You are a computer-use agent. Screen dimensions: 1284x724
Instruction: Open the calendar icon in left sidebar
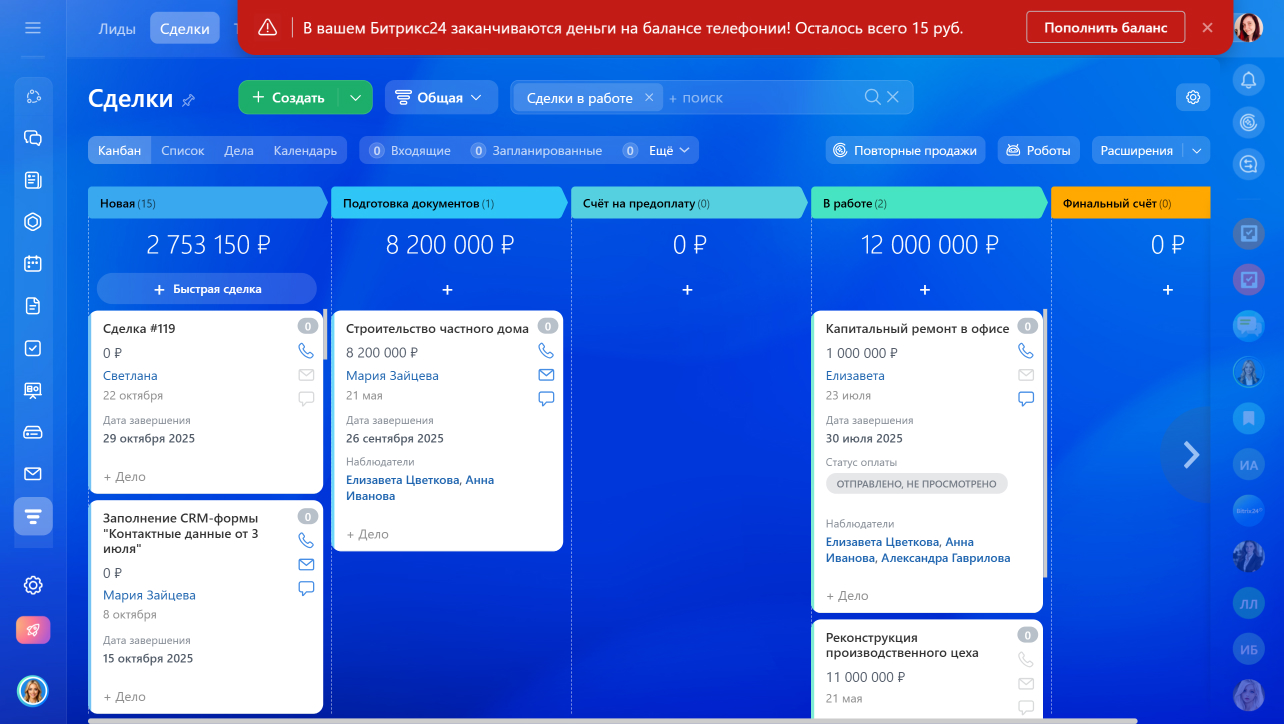pos(33,264)
